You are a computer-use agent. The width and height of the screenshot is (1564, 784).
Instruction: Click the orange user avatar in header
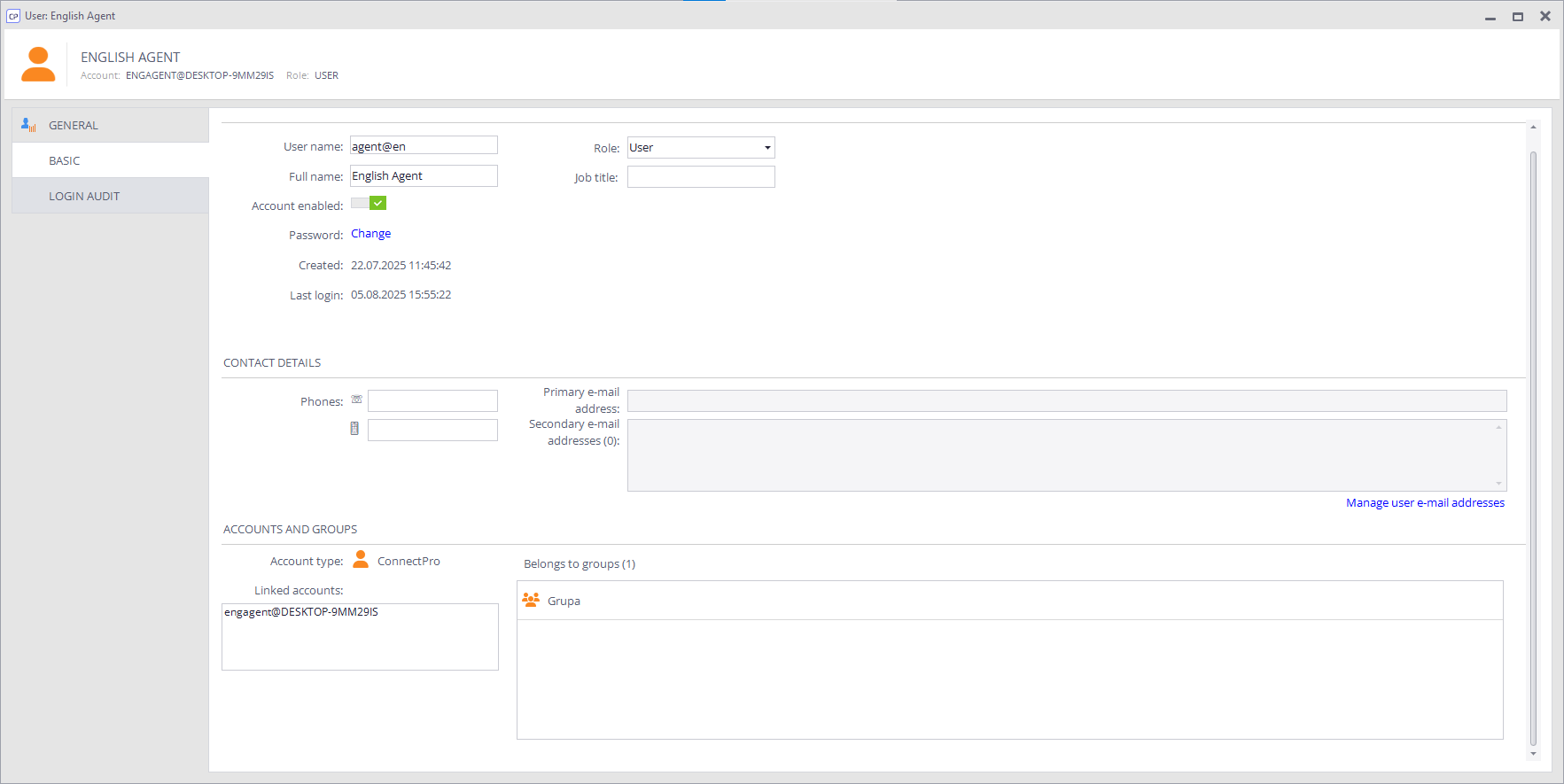point(38,65)
